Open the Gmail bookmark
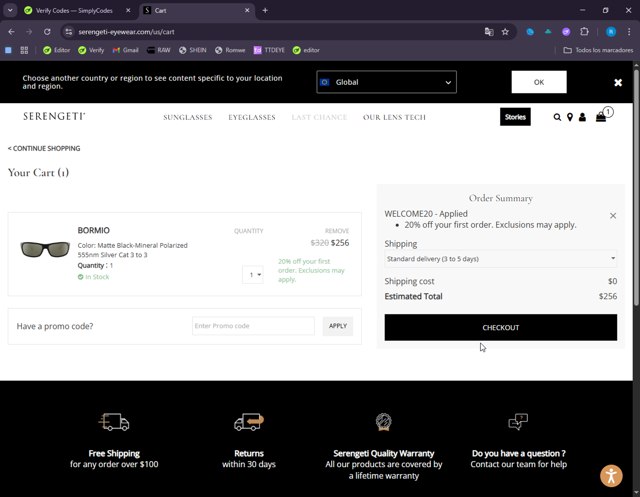640x497 pixels. click(x=126, y=50)
